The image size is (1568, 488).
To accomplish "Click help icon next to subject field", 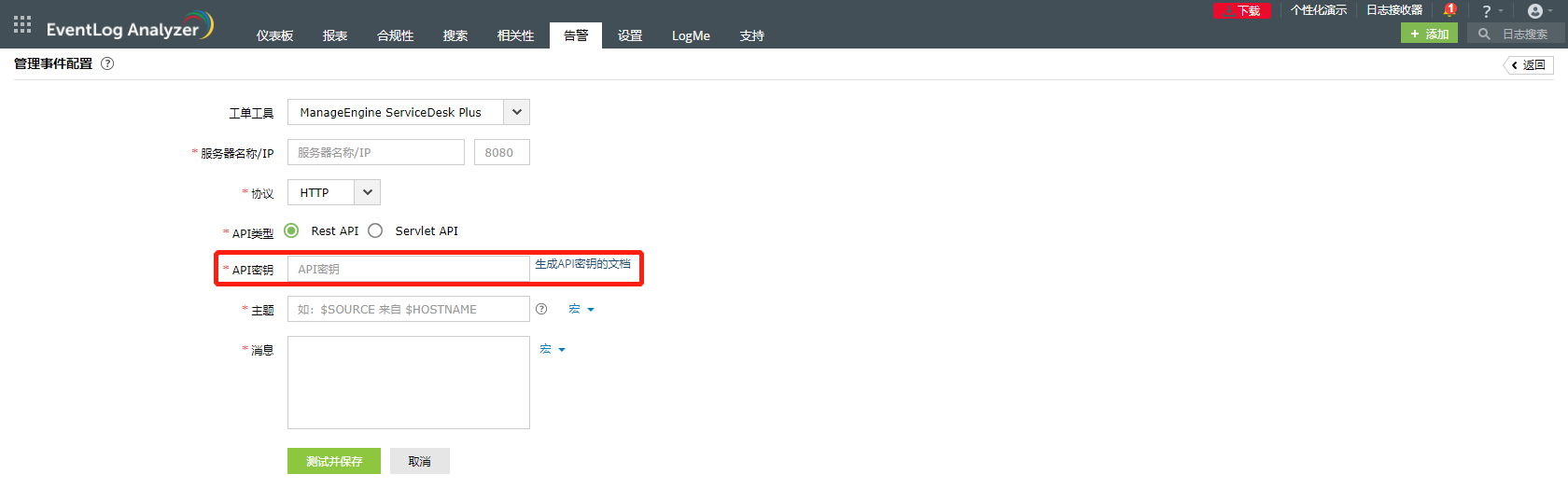I will click(541, 309).
